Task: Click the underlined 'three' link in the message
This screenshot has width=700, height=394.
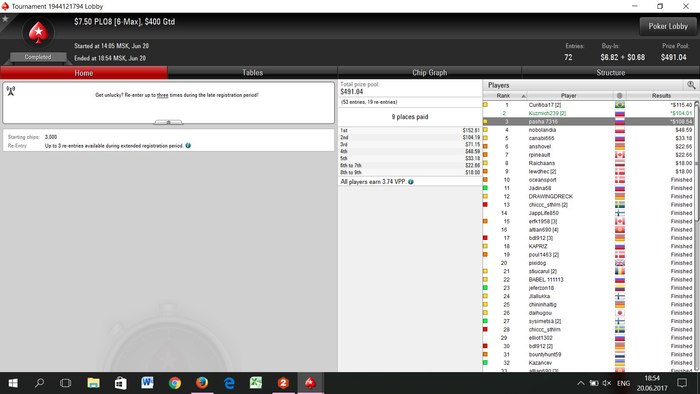Action: coord(162,95)
